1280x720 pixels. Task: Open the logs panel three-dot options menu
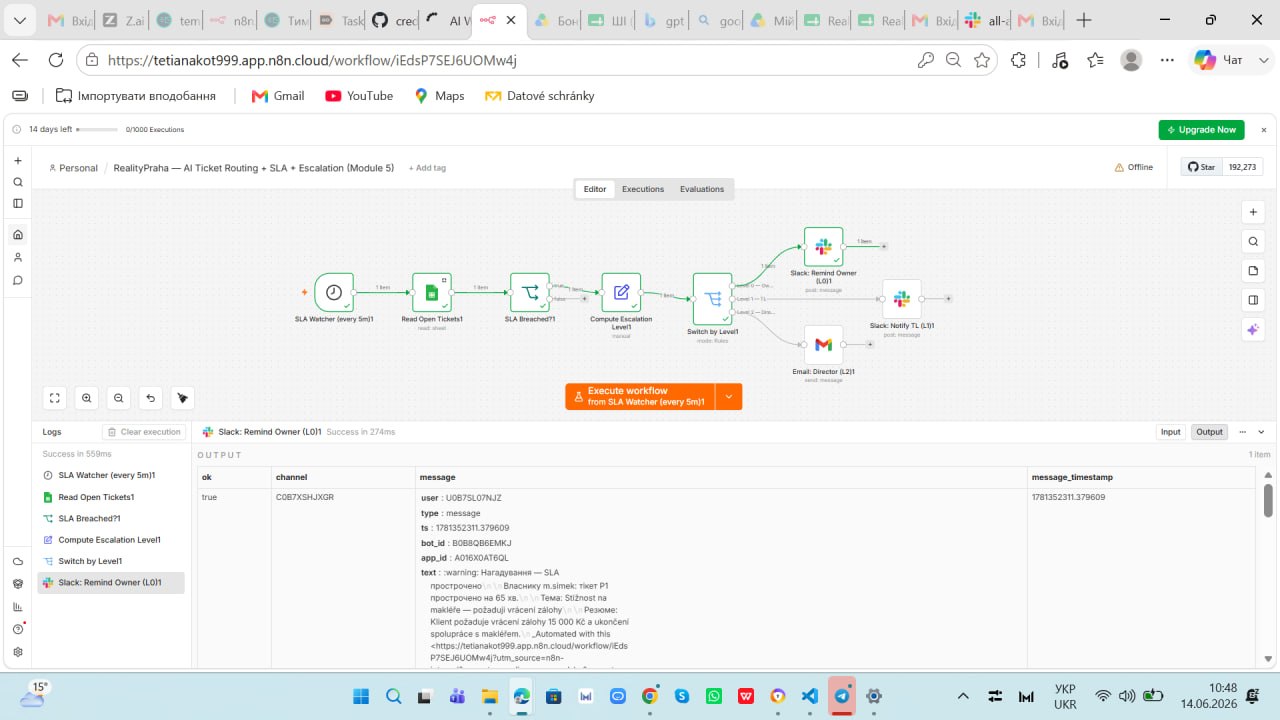[x=1243, y=432]
